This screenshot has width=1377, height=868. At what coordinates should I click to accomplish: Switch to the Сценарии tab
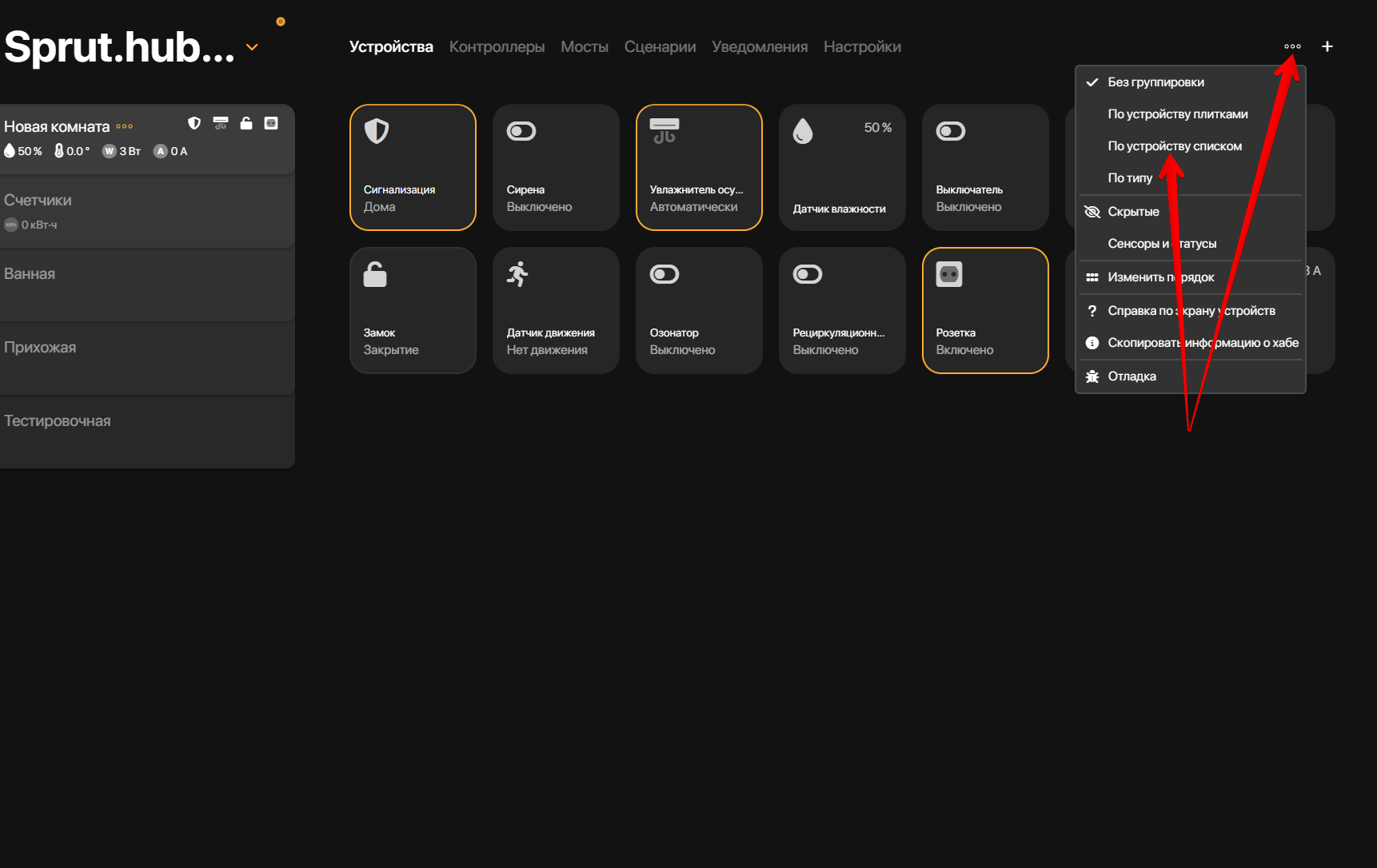pos(660,47)
